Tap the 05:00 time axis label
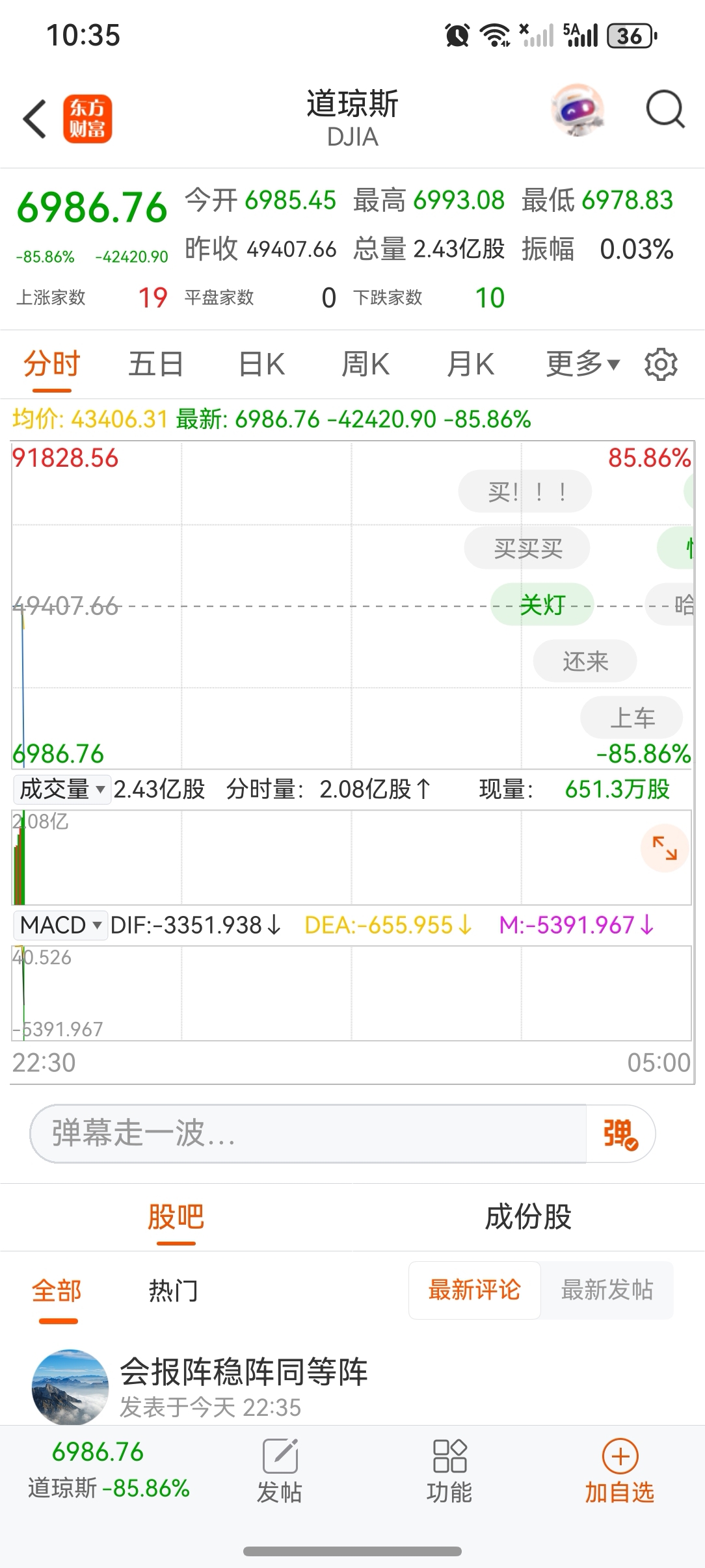 pos(659,1063)
